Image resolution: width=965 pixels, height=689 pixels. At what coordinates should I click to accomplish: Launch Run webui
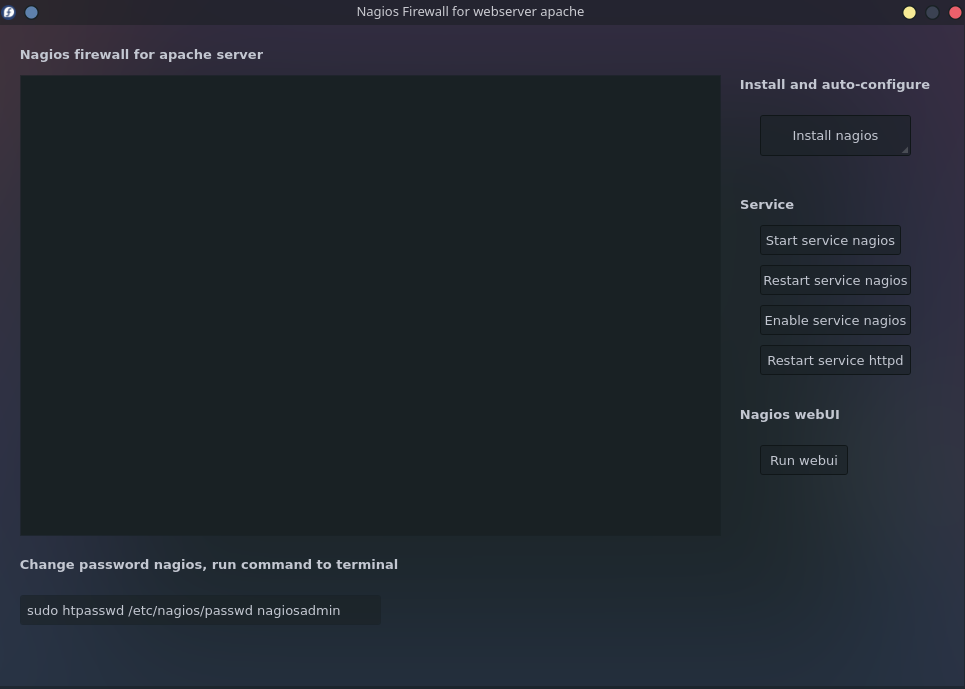803,460
